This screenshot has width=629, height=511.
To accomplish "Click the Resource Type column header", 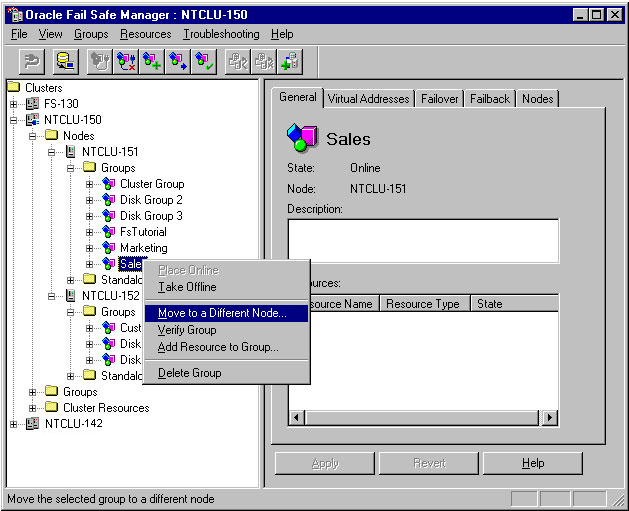I will (x=425, y=304).
